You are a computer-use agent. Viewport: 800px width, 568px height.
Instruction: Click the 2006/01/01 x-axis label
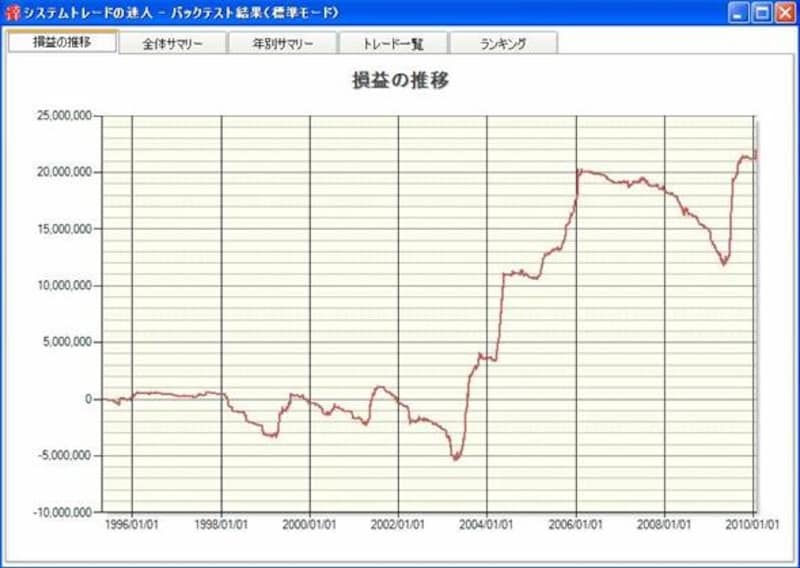(576, 525)
